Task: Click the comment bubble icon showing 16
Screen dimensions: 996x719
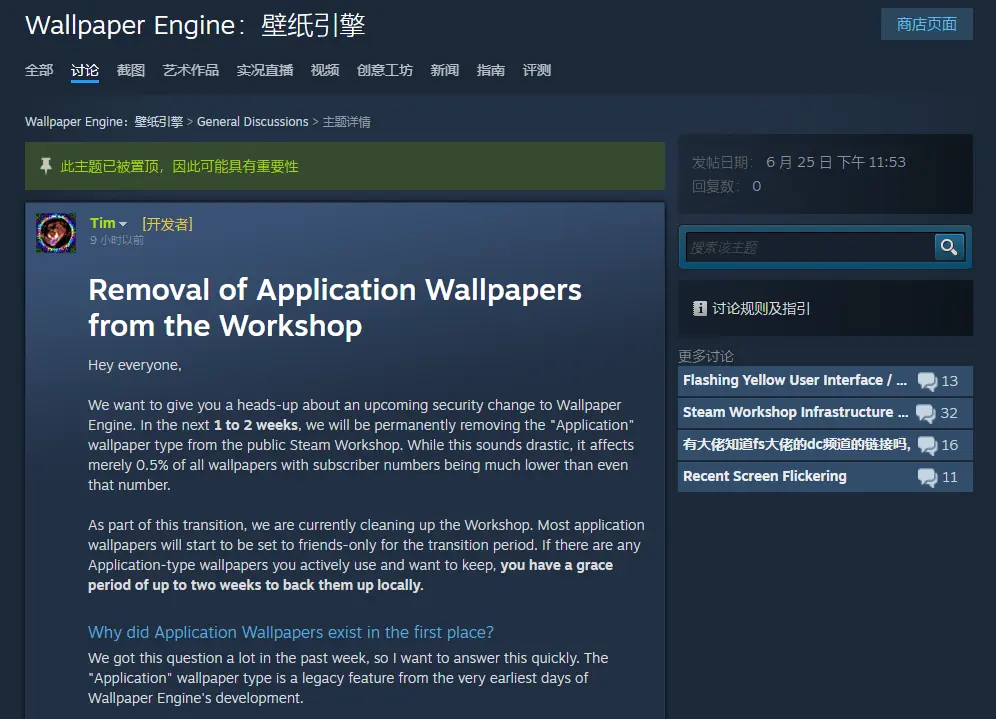Action: [x=927, y=445]
